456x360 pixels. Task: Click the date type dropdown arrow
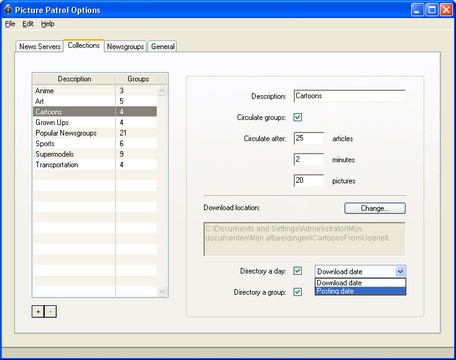tap(400, 271)
